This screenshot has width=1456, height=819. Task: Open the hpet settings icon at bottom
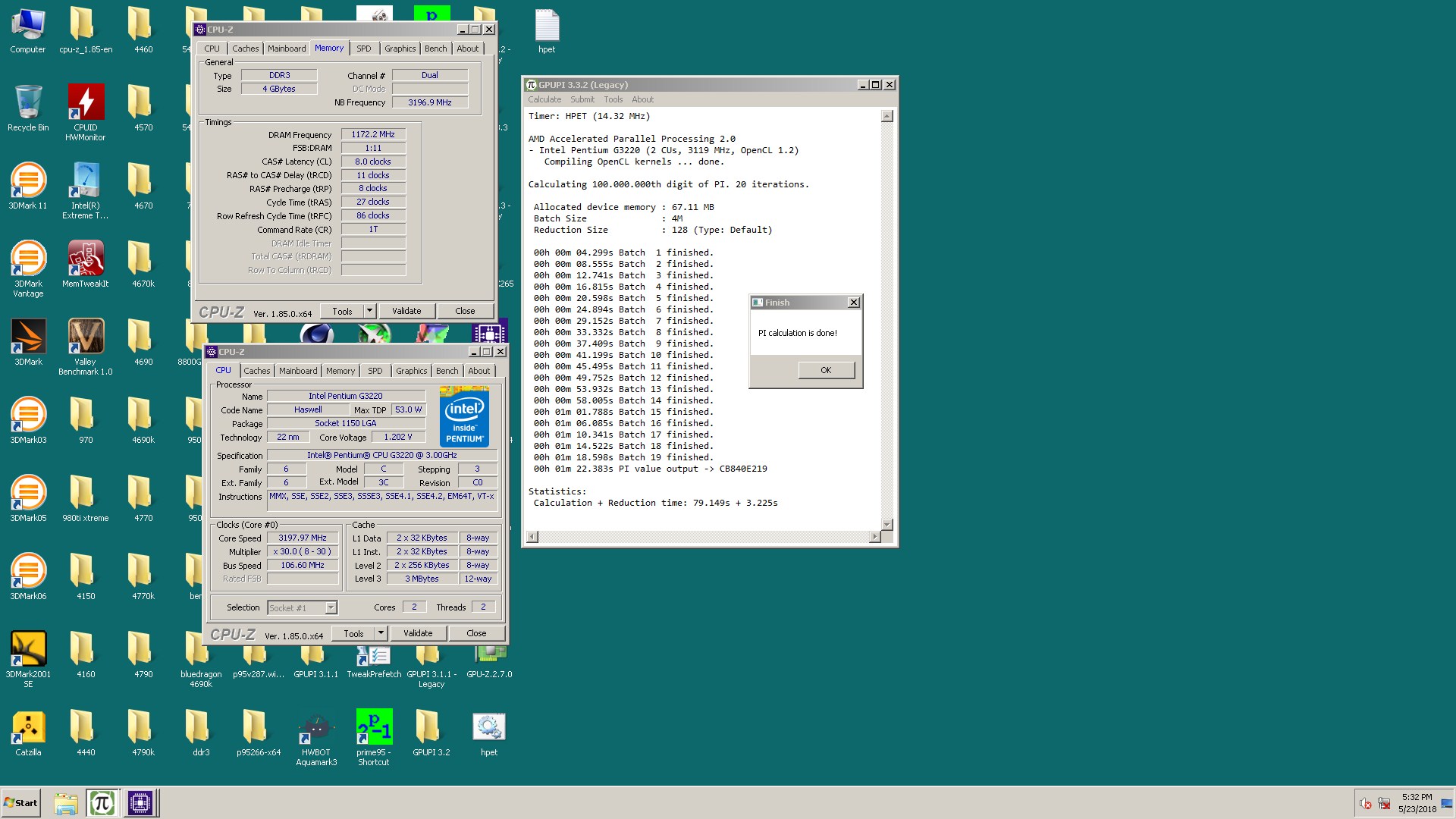(489, 733)
